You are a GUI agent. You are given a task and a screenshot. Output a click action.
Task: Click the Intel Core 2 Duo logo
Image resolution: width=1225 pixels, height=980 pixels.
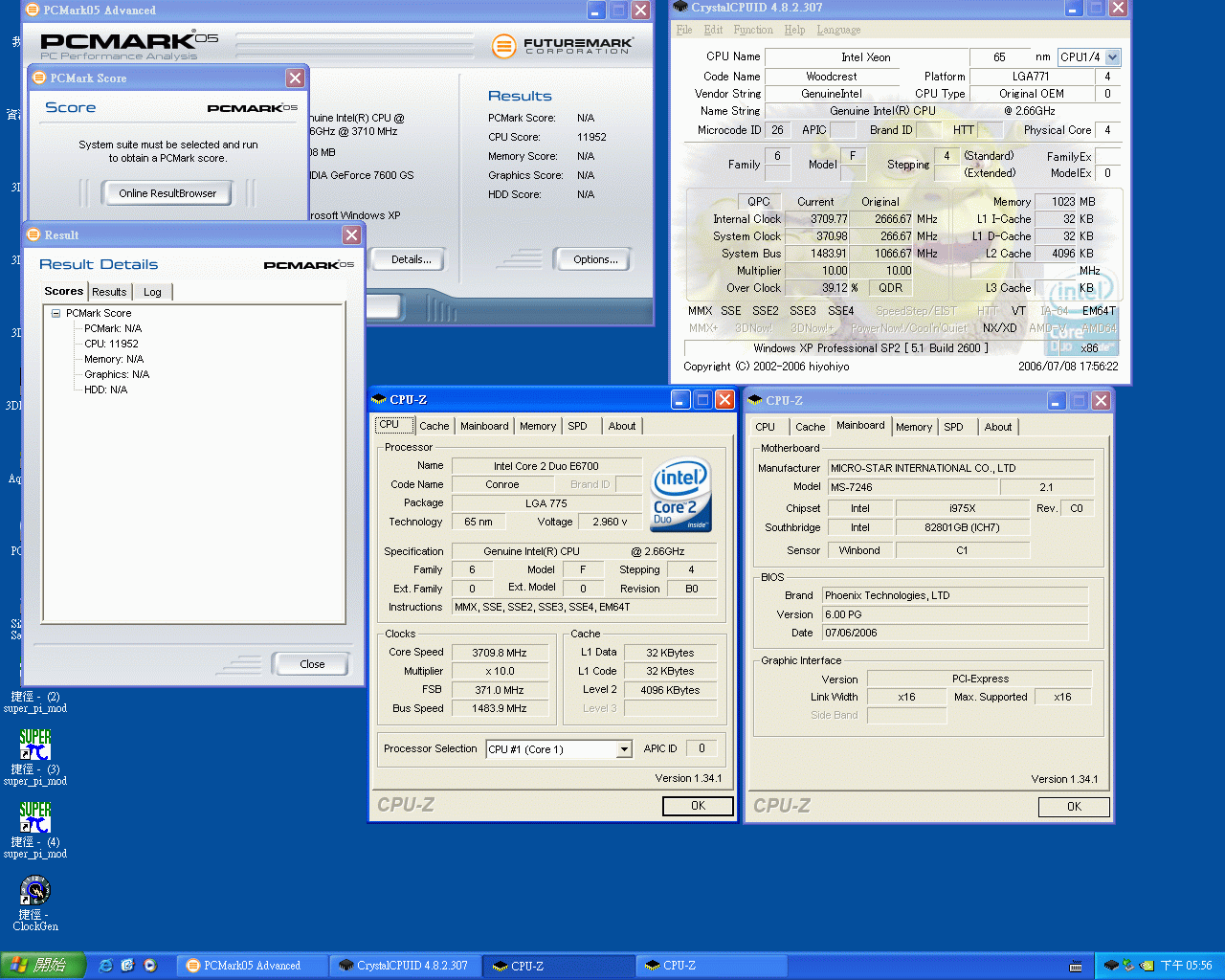click(680, 495)
